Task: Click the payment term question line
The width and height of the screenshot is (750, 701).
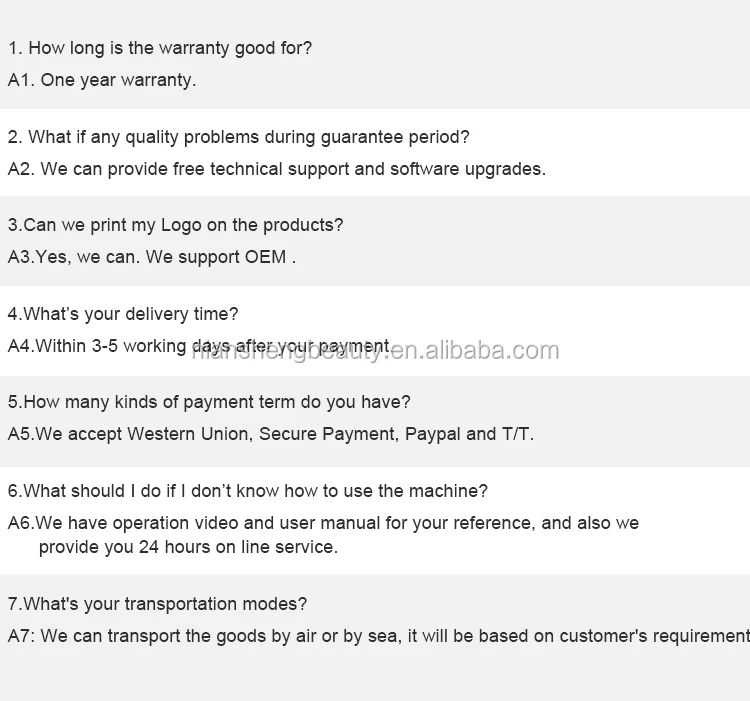Action: coord(209,403)
